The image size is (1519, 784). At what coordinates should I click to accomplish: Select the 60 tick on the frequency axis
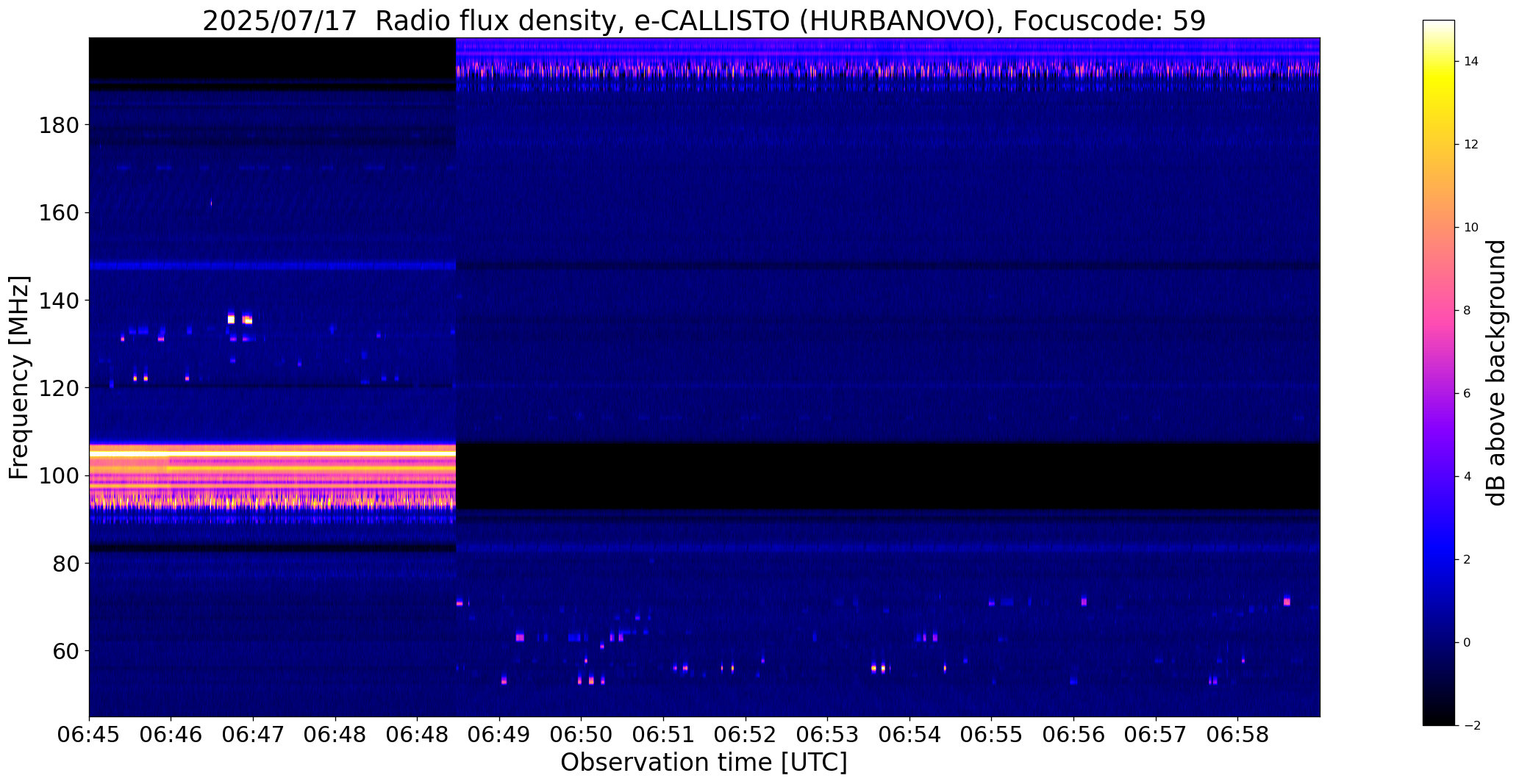pos(65,651)
